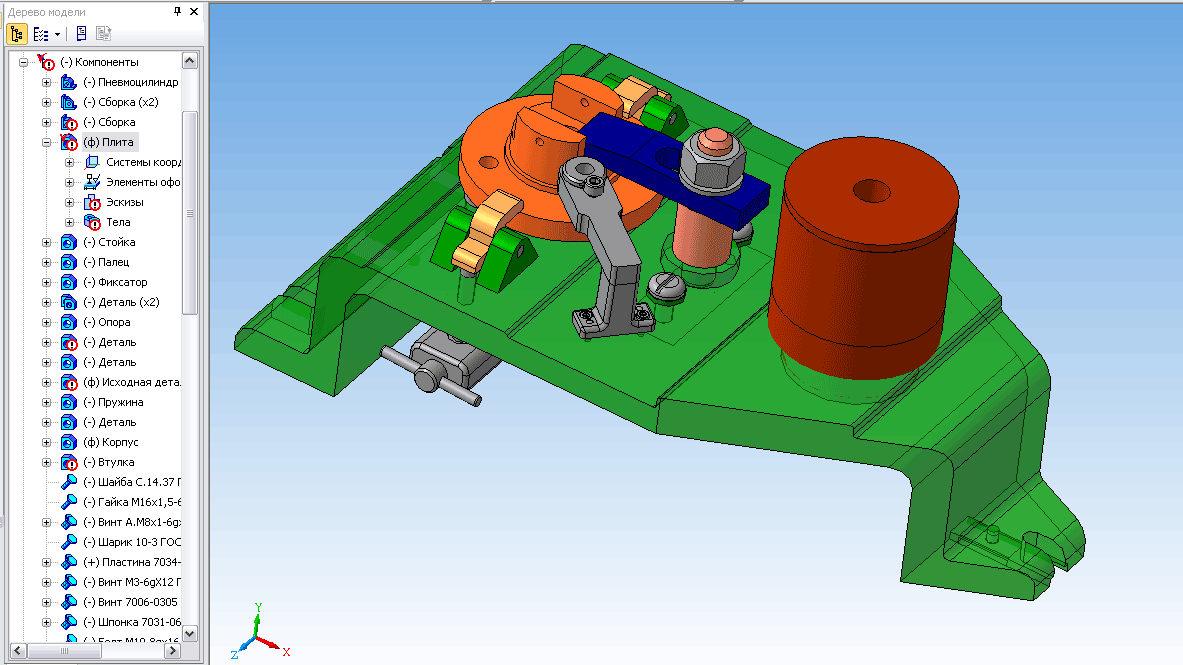This screenshot has width=1183, height=665.
Task: Click the Опора part icon
Action: (x=69, y=322)
